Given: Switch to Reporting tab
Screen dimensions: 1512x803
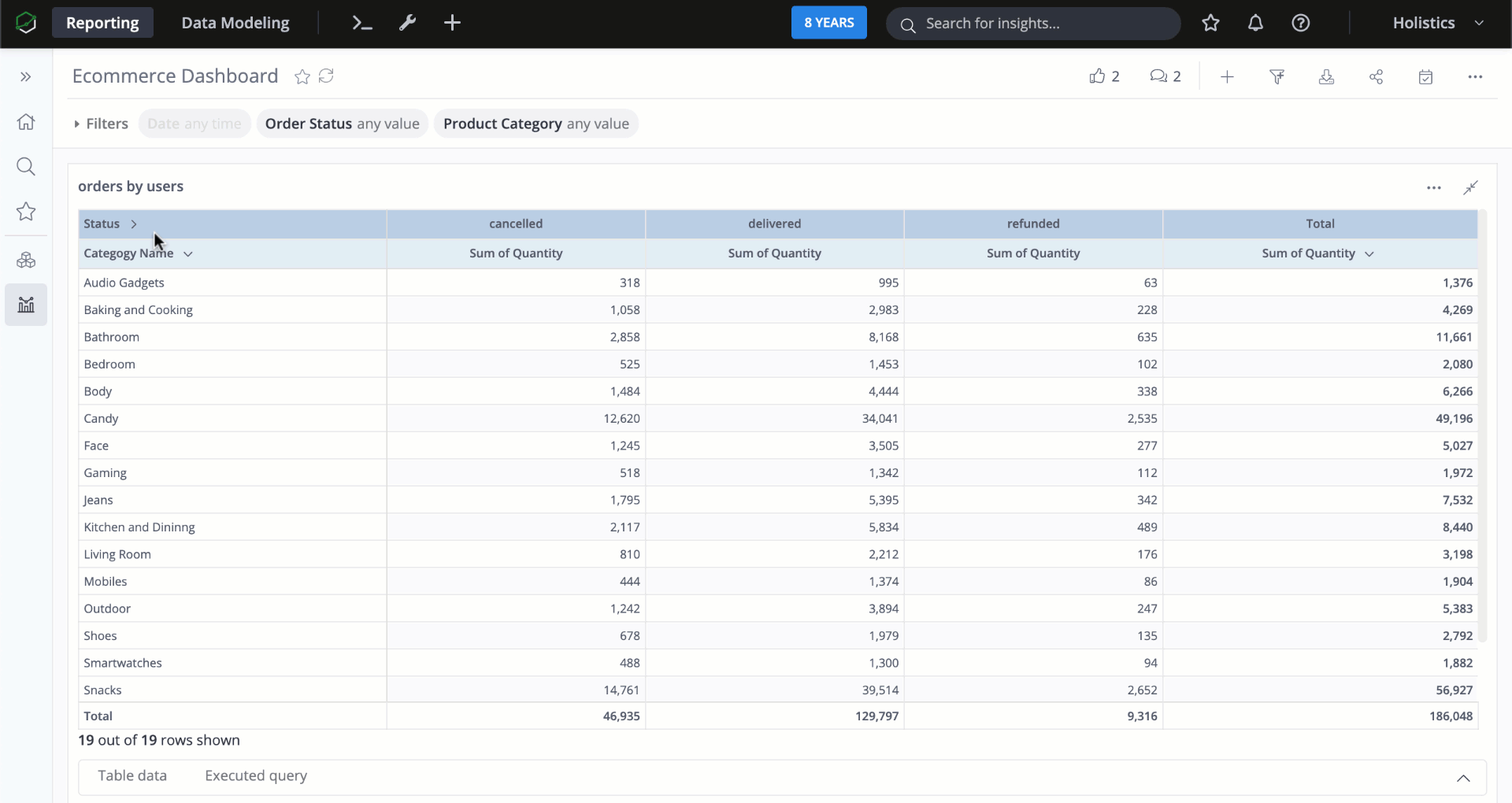Looking at the screenshot, I should 102,23.
